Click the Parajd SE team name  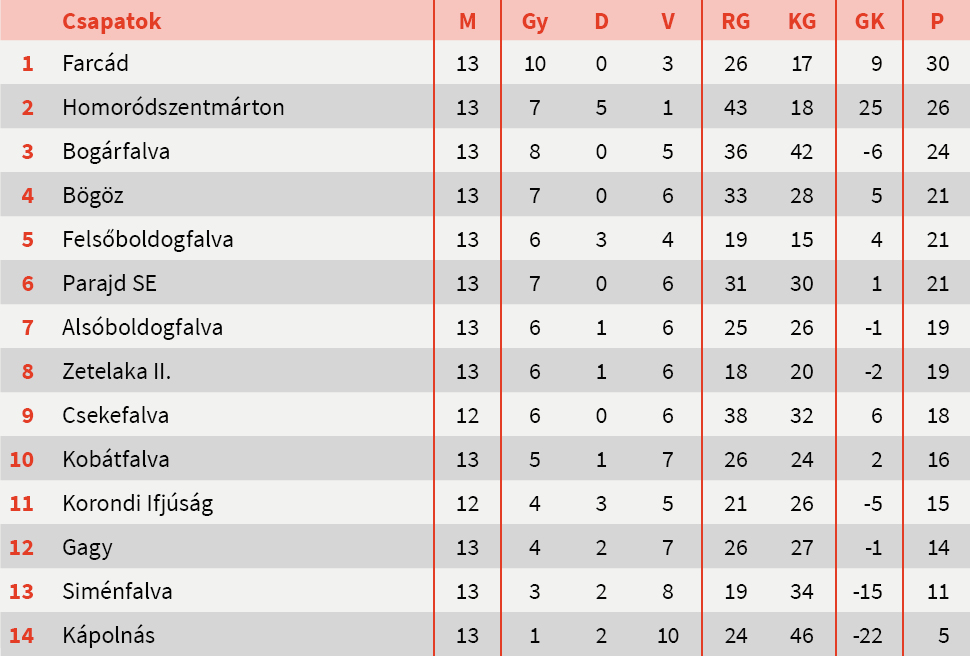[x=109, y=284]
